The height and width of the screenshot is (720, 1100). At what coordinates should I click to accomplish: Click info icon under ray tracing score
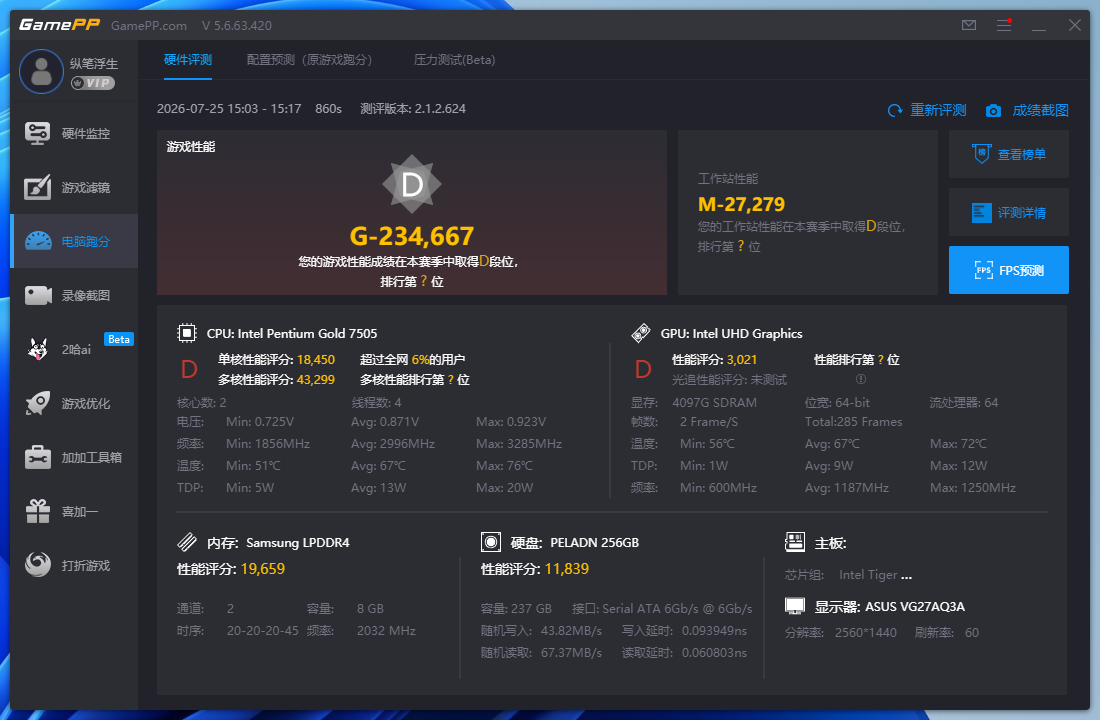click(861, 379)
